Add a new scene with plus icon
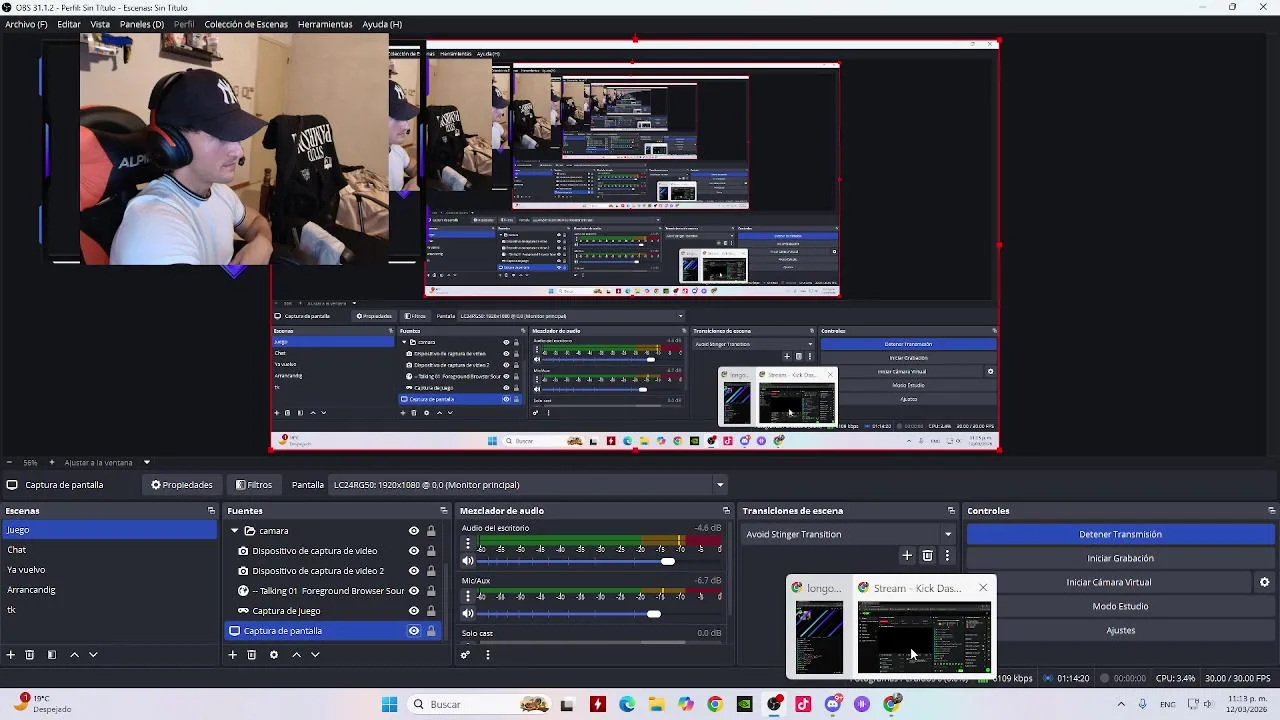The width and height of the screenshot is (1280, 720). pos(11,655)
